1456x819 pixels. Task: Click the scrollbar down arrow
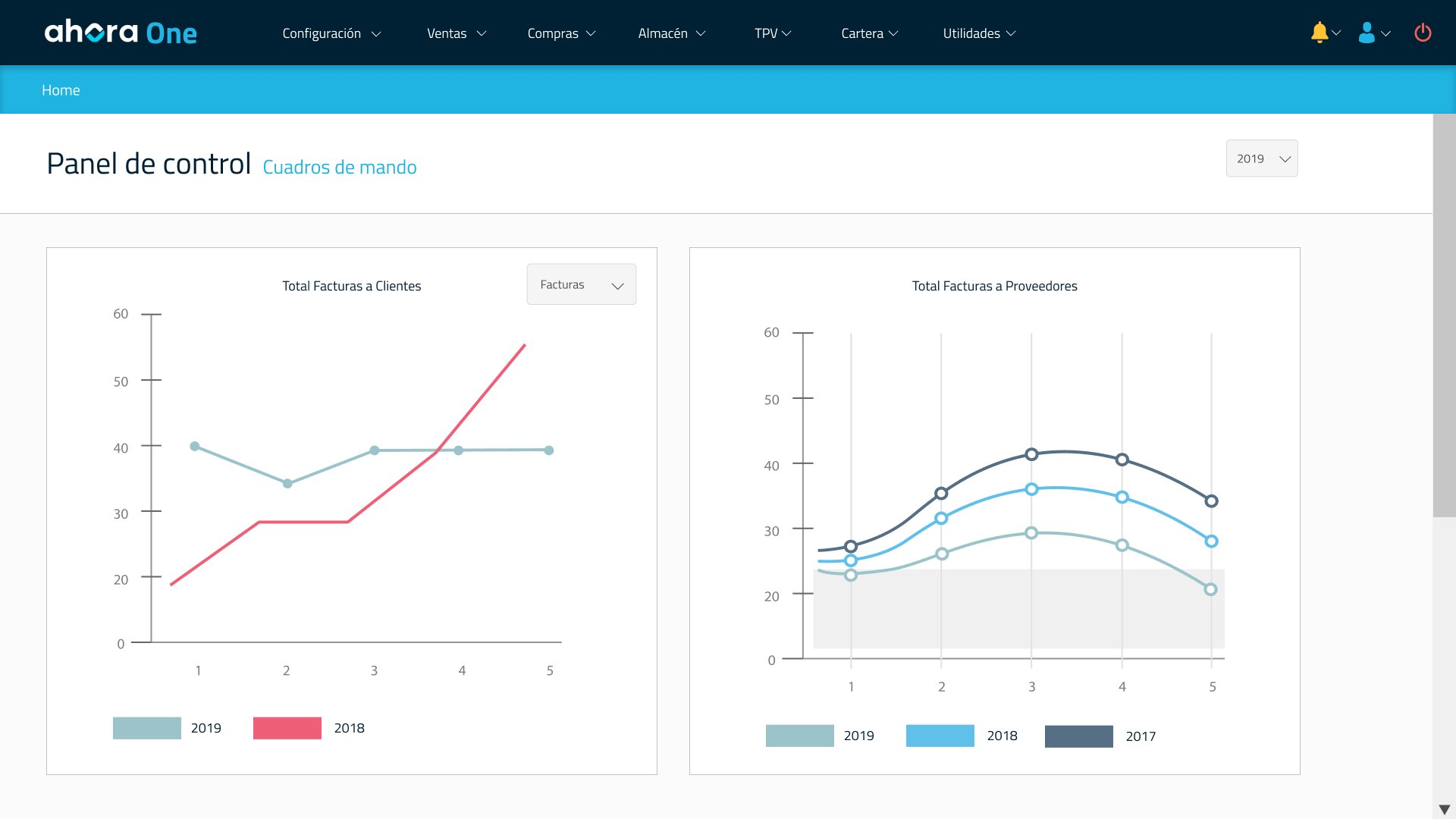pyautogui.click(x=1444, y=809)
